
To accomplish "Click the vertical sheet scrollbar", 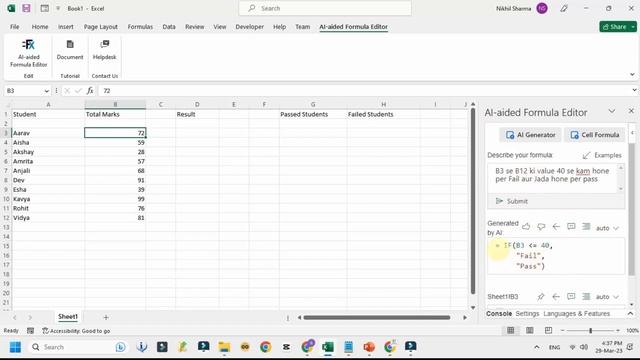I will point(473,200).
